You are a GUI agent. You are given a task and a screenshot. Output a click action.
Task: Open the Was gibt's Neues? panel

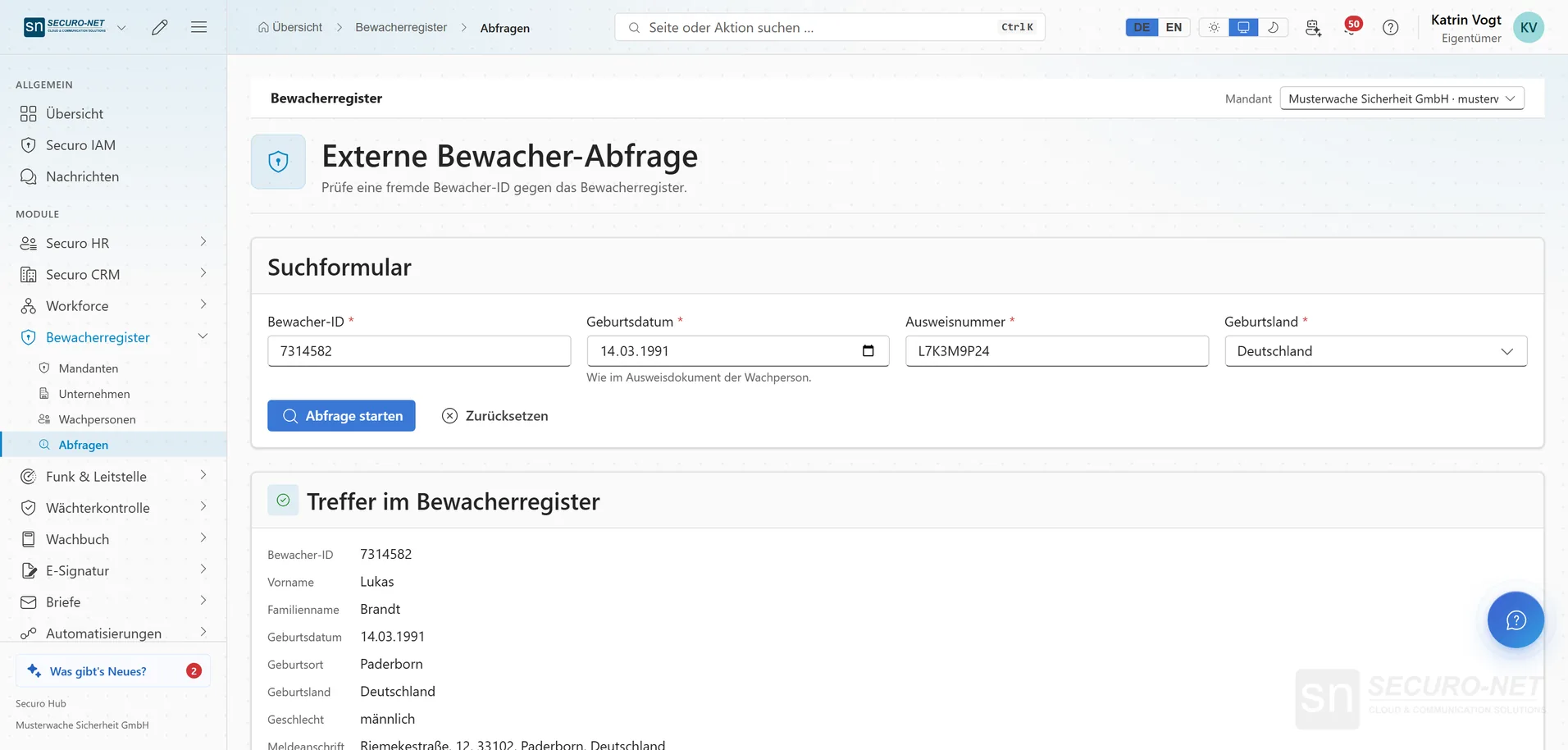(113, 671)
